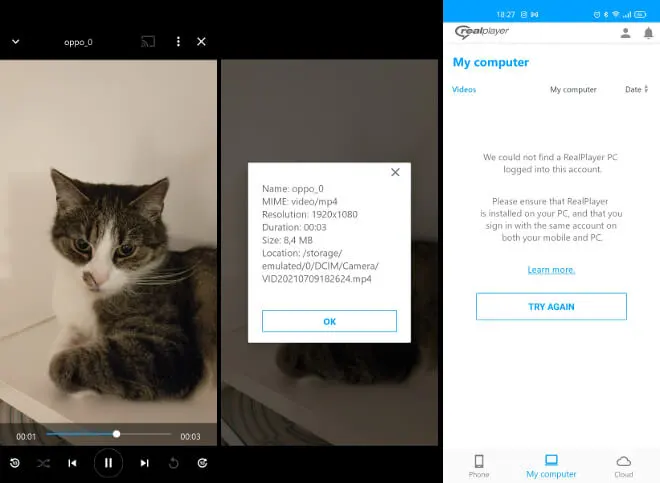Open the three-dot options menu
This screenshot has height=483, width=660.
point(178,41)
